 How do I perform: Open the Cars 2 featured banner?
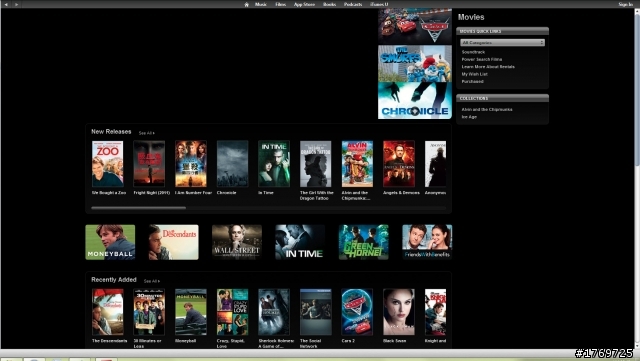pyautogui.click(x=415, y=26)
